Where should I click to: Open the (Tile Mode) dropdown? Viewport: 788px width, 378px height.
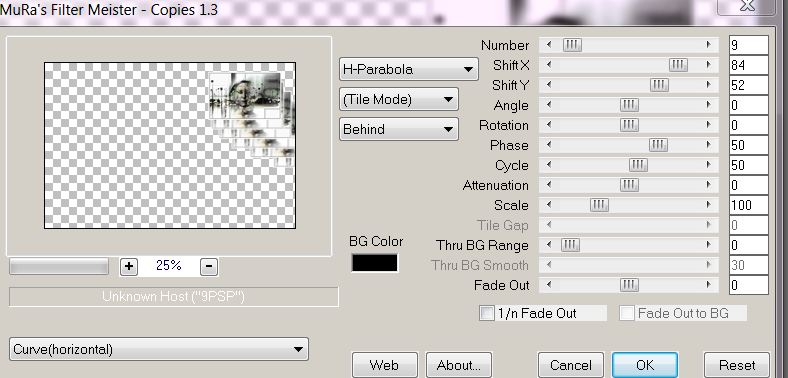(399, 100)
